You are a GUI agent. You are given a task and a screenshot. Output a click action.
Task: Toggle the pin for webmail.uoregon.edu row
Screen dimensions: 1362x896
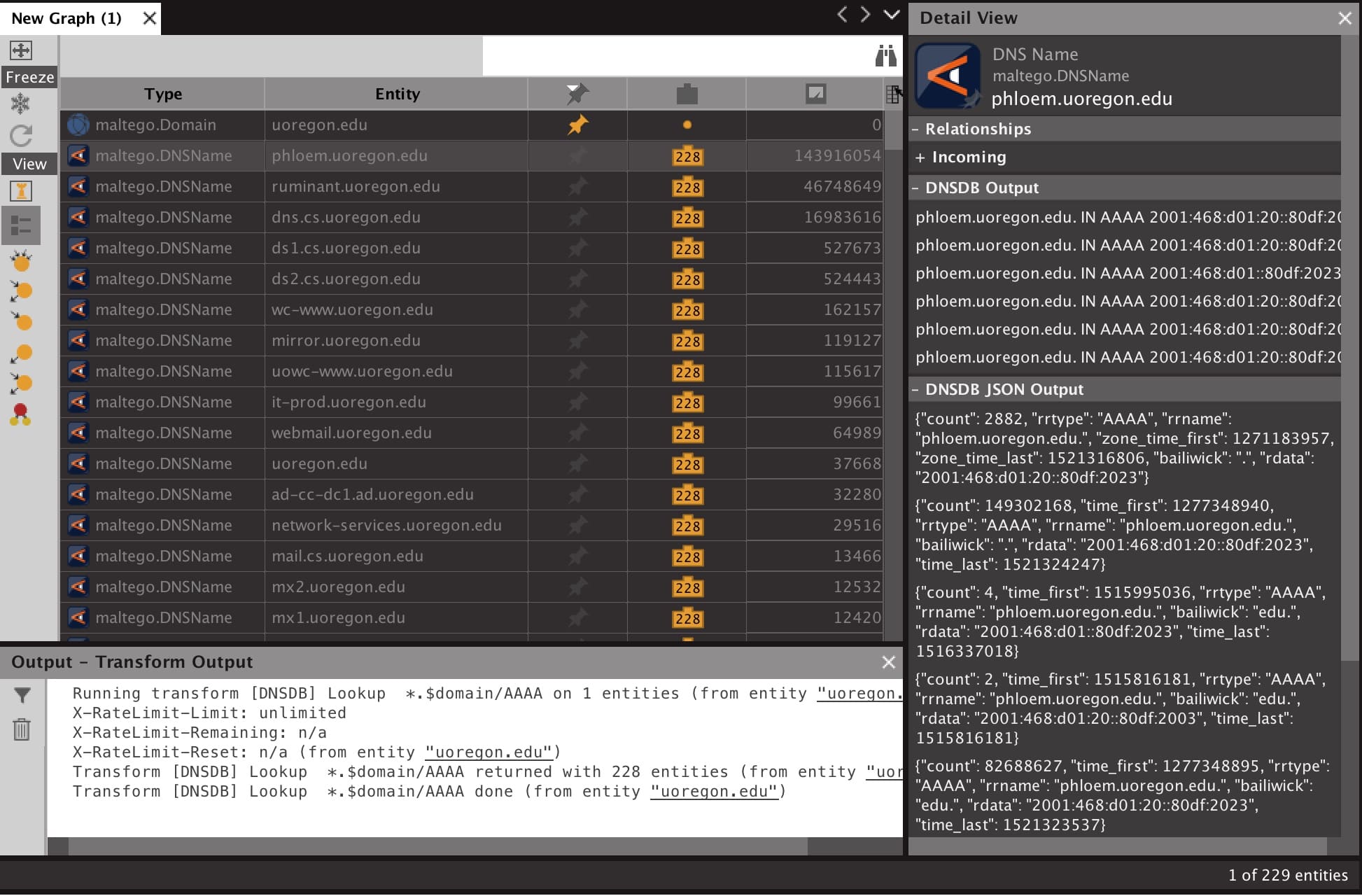(577, 433)
